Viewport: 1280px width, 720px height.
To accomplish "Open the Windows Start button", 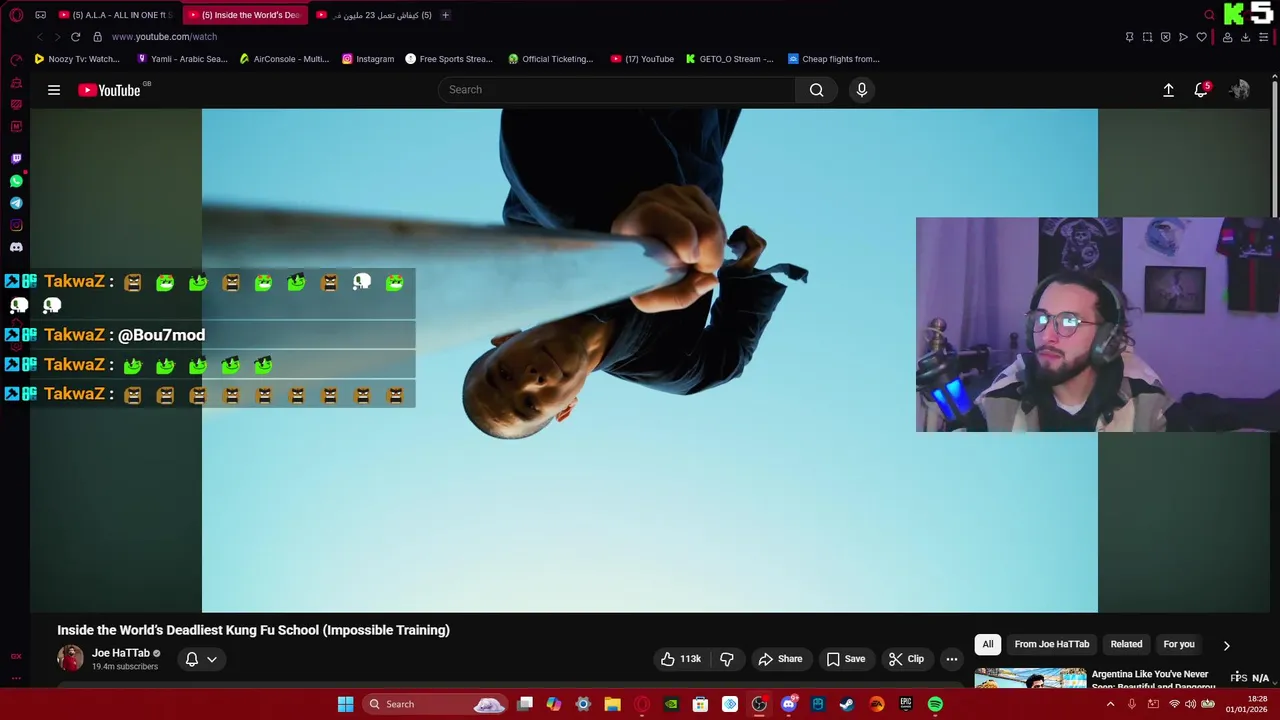I will click(345, 704).
